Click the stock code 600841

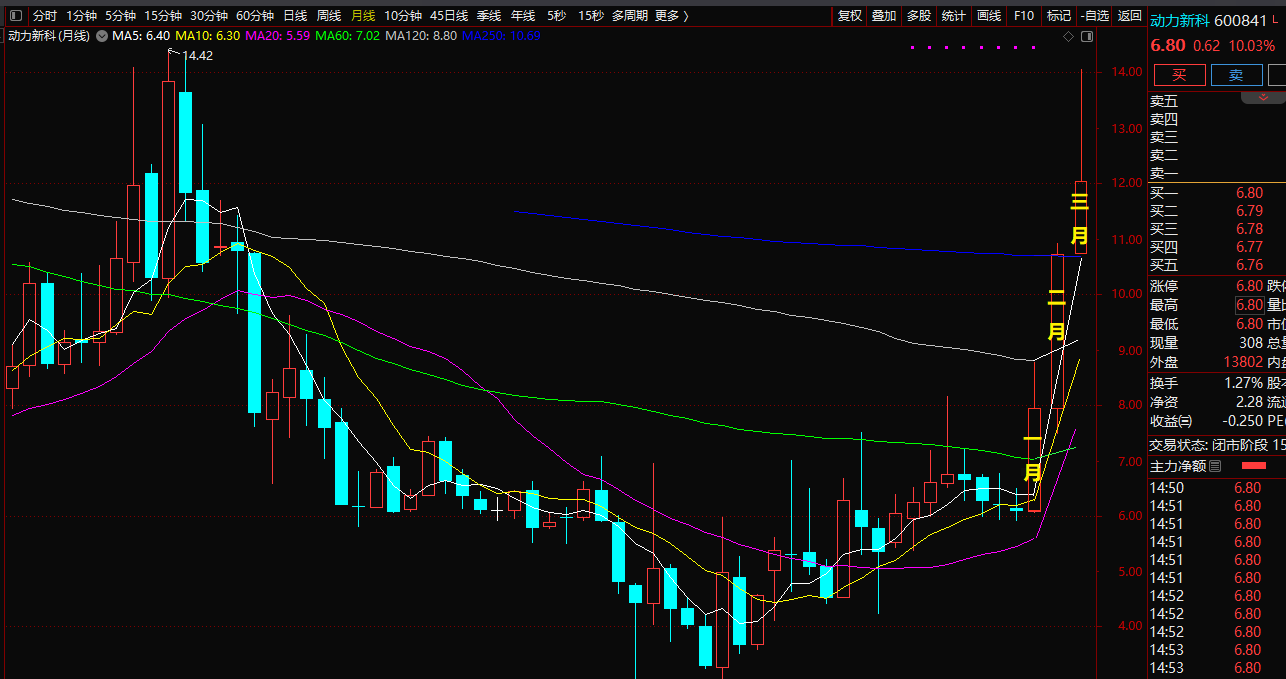1241,20
